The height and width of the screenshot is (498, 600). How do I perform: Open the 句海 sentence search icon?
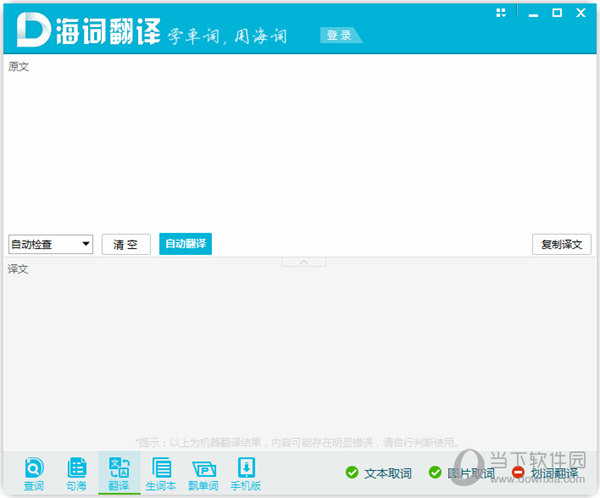pyautogui.click(x=77, y=473)
